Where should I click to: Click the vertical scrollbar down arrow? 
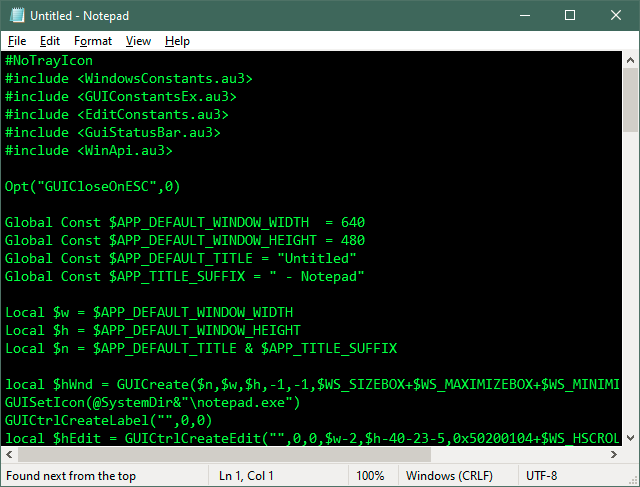630,438
